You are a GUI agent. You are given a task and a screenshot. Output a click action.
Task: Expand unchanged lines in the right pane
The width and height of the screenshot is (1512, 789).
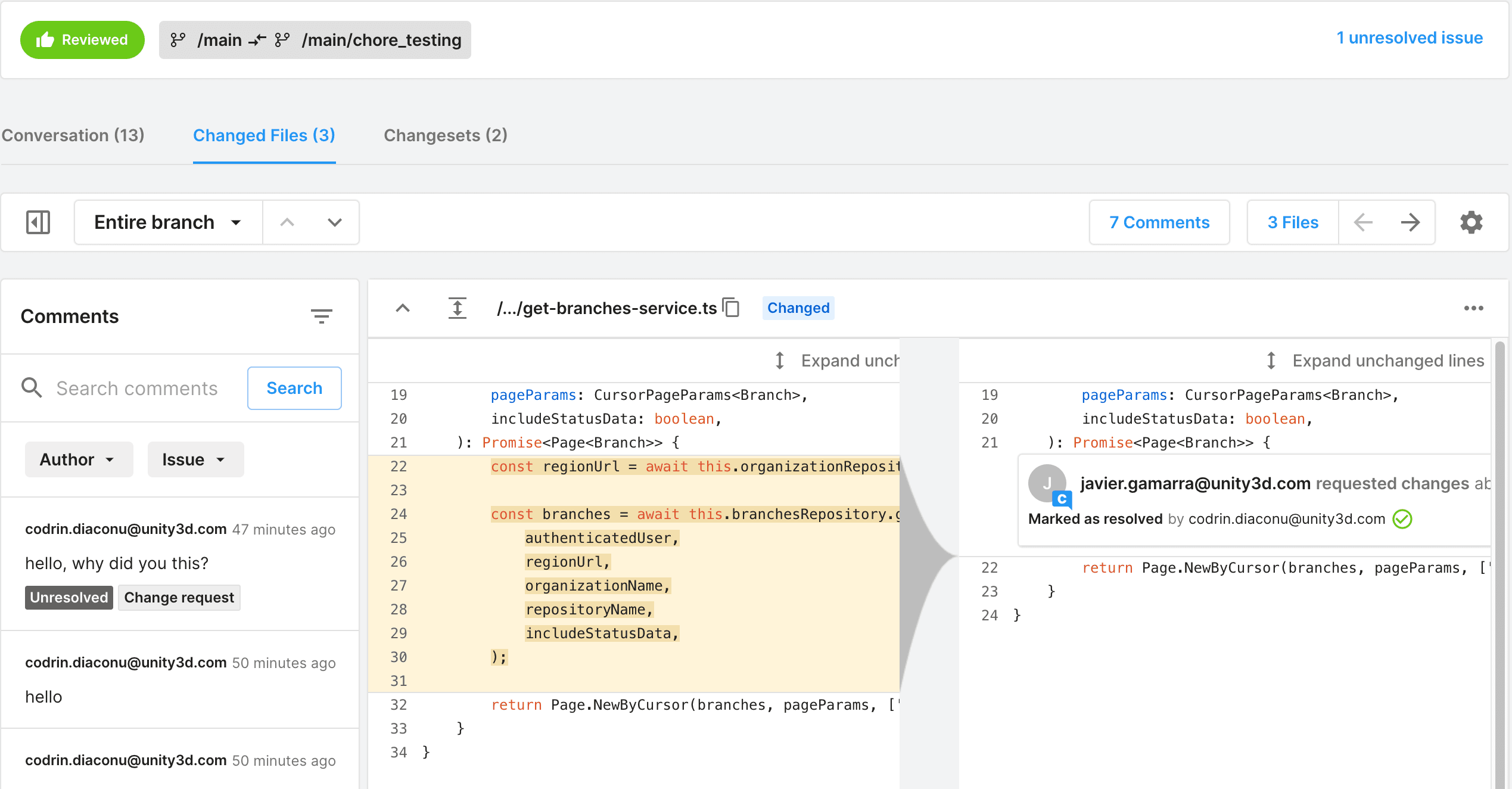click(1376, 361)
